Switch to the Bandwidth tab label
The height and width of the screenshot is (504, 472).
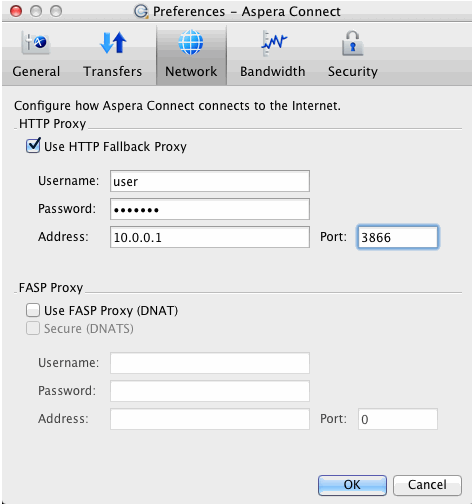273,71
